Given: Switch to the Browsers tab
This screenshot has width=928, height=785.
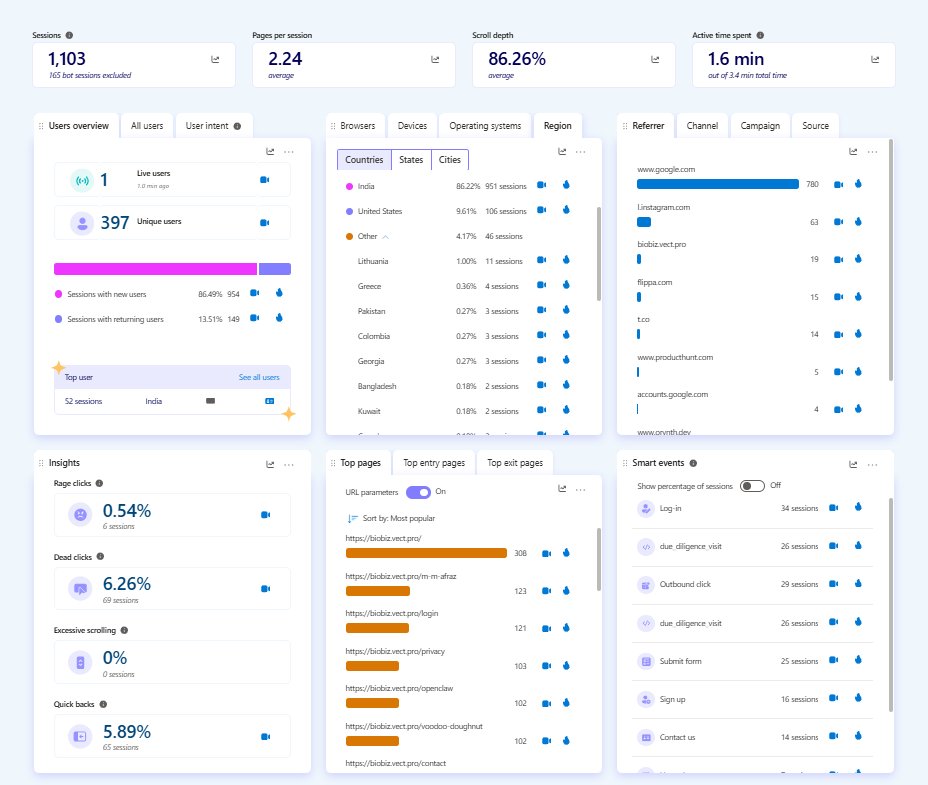Looking at the screenshot, I should coord(357,126).
